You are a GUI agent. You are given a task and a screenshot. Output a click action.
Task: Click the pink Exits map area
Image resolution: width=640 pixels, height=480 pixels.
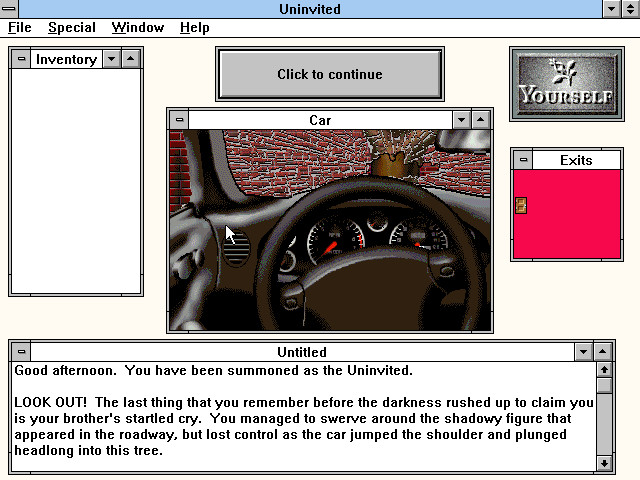pos(567,214)
